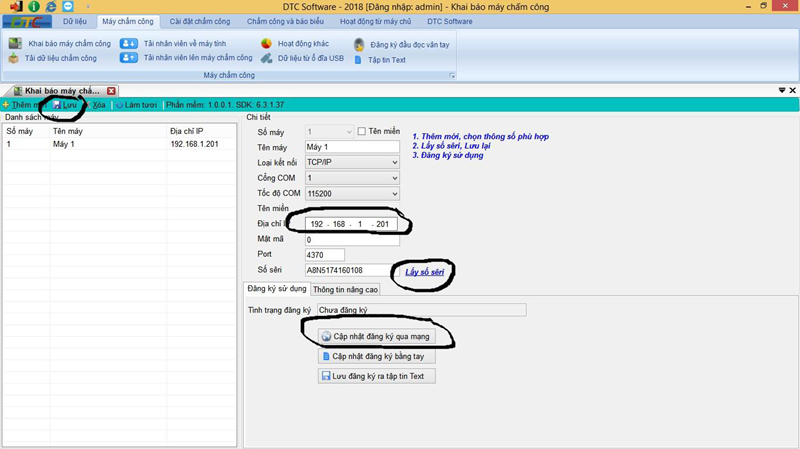Click the Tải dữ liệu chấm công icon
The height and width of the screenshot is (449, 800).
[14, 59]
